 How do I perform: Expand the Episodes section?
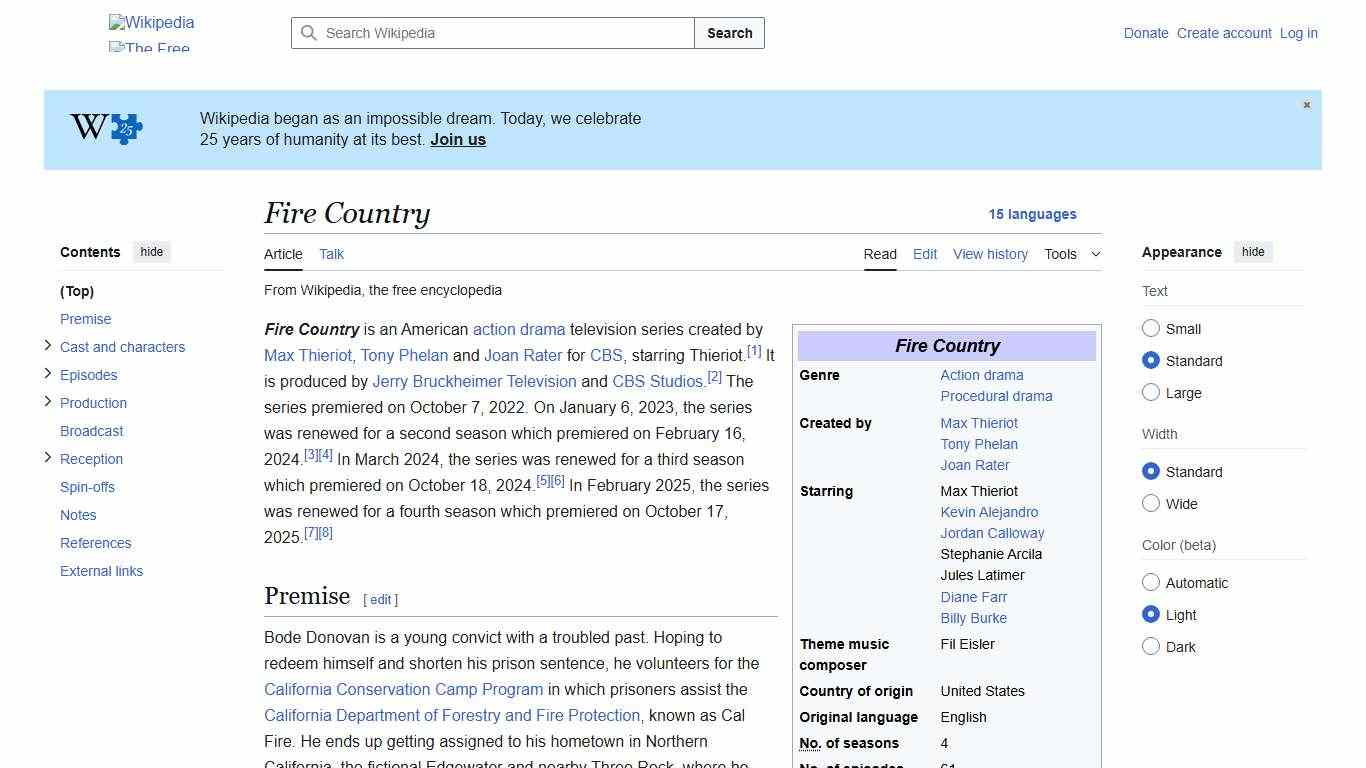click(x=48, y=373)
